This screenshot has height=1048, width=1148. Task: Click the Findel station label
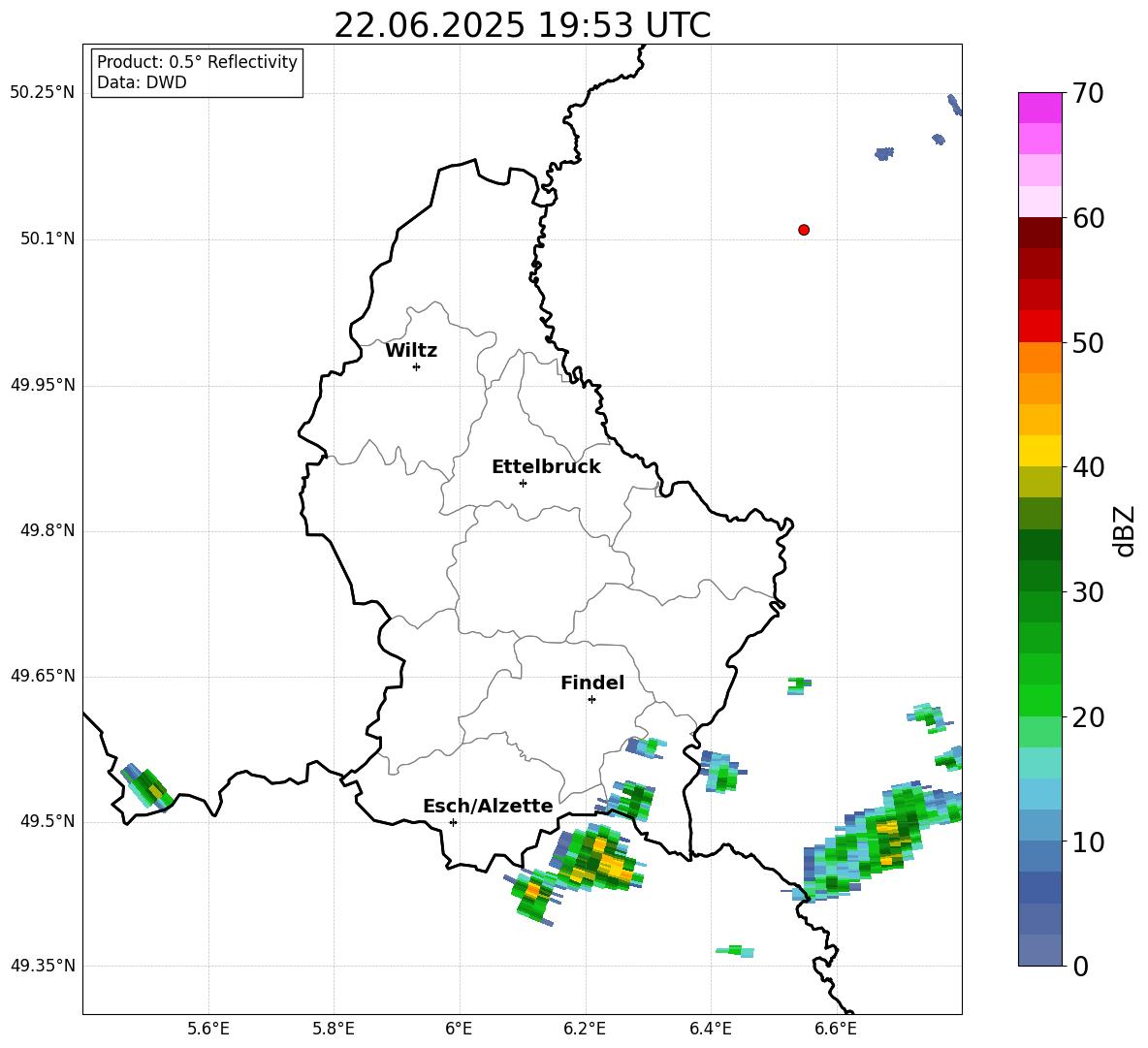pyautogui.click(x=592, y=683)
